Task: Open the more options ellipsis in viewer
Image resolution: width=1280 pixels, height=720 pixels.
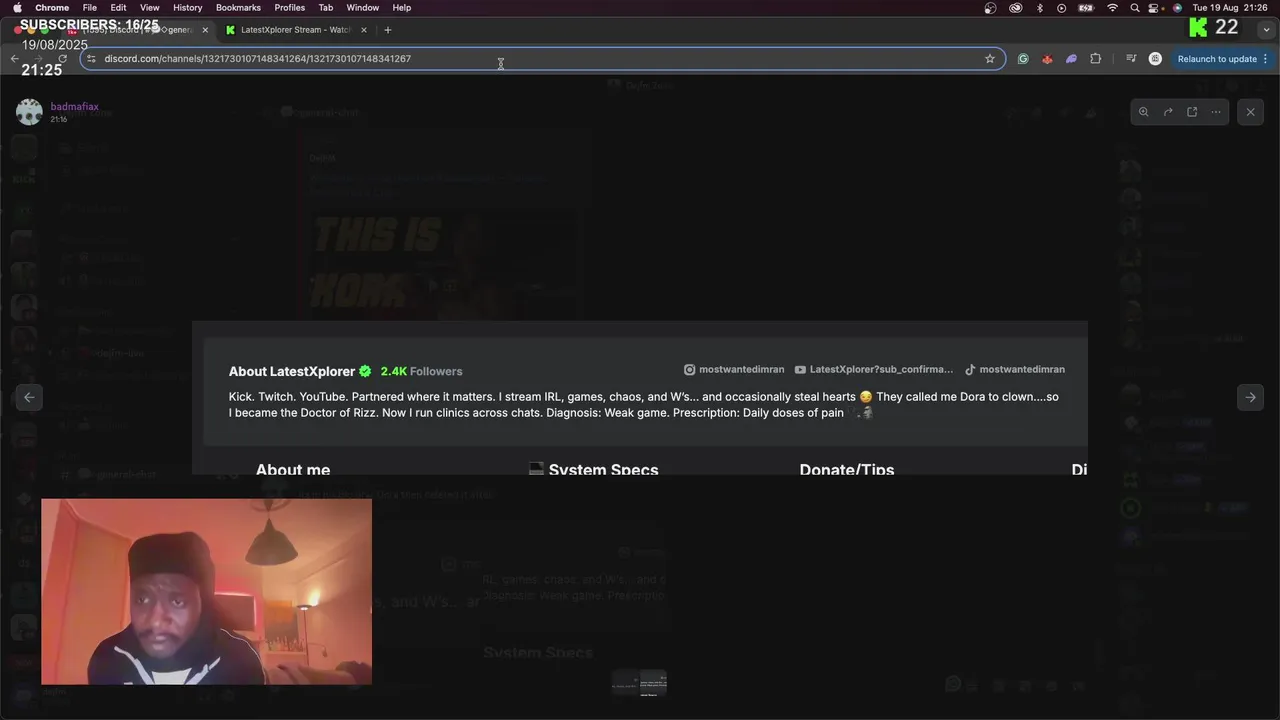Action: click(1216, 112)
